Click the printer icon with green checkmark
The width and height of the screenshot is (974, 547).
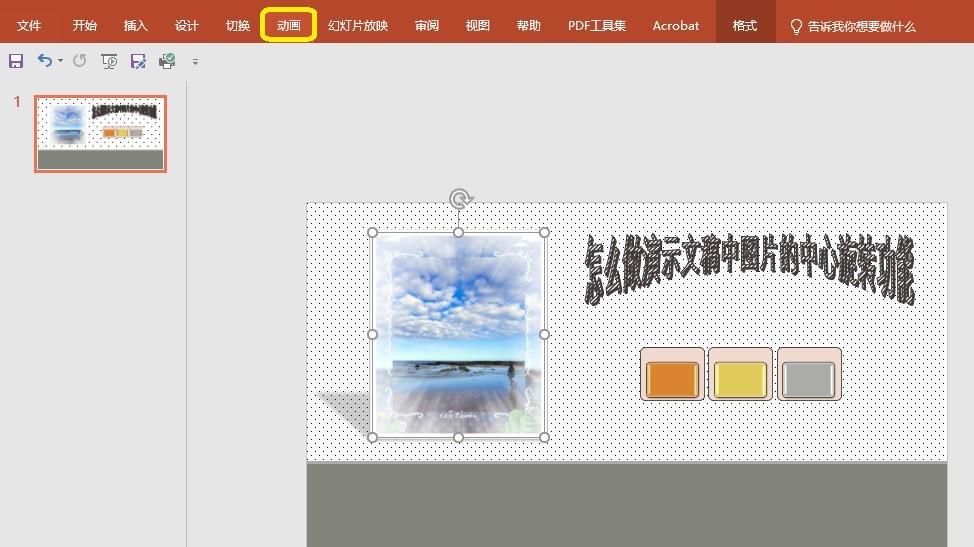pos(167,62)
